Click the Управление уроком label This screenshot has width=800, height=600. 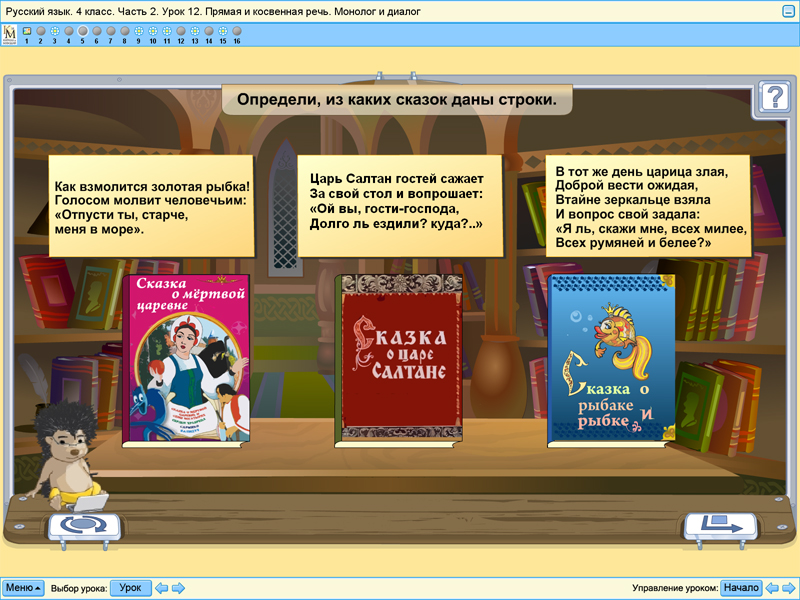(x=675, y=588)
